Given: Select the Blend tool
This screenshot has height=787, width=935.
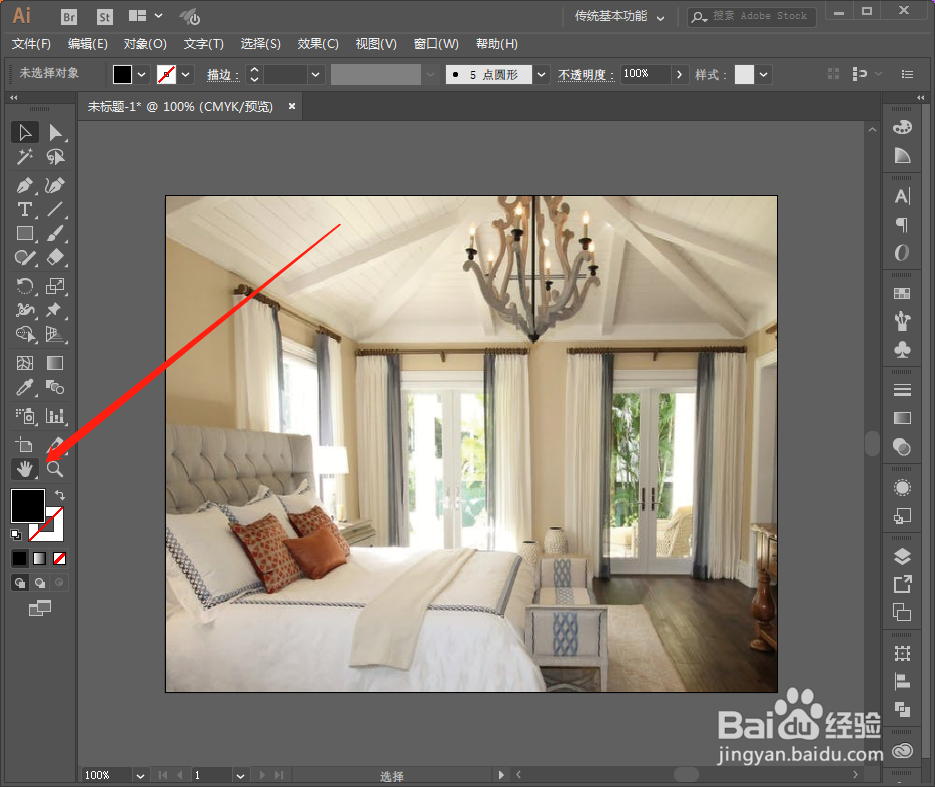Looking at the screenshot, I should coord(55,388).
